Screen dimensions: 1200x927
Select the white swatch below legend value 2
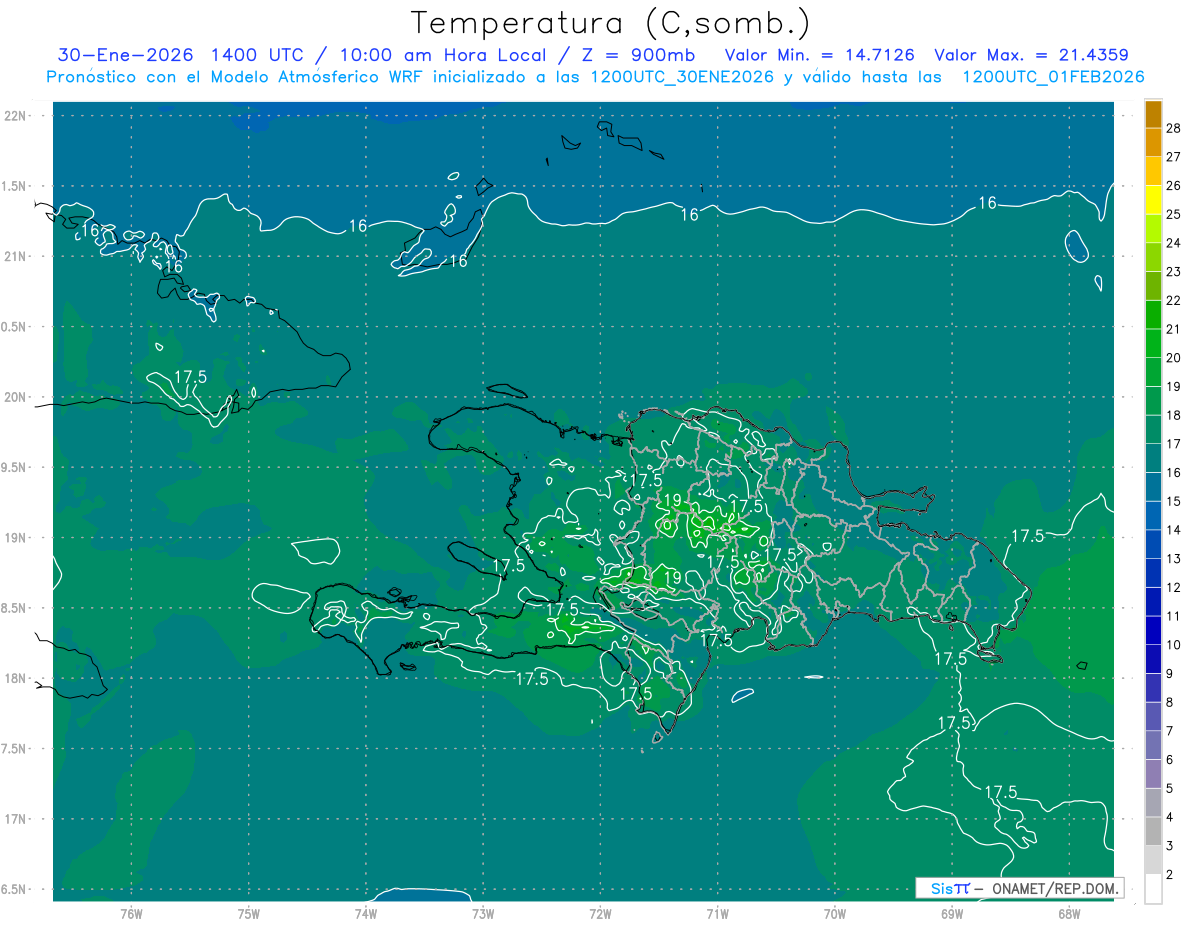pos(1153,889)
